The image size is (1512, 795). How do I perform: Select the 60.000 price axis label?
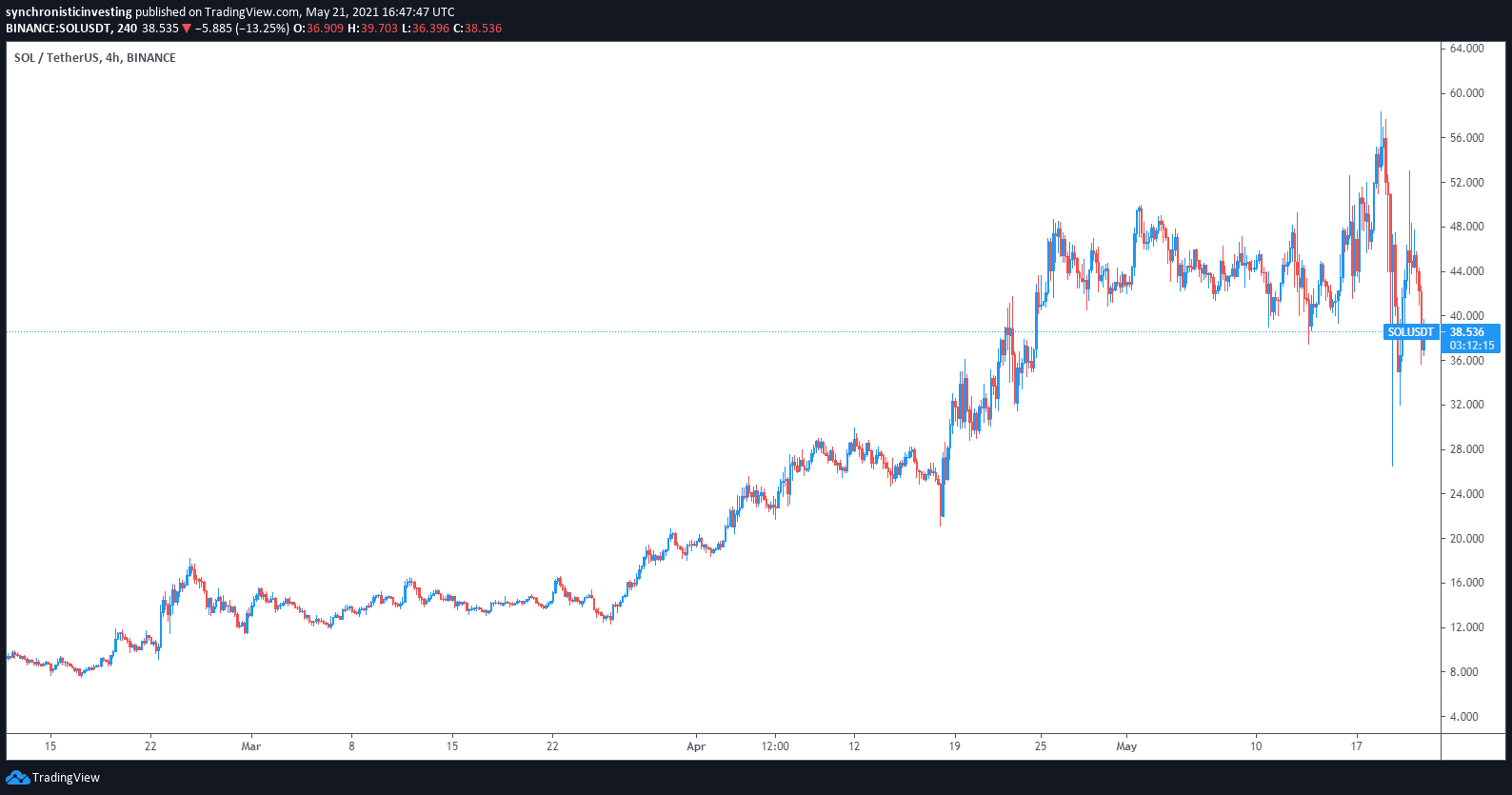point(1466,93)
